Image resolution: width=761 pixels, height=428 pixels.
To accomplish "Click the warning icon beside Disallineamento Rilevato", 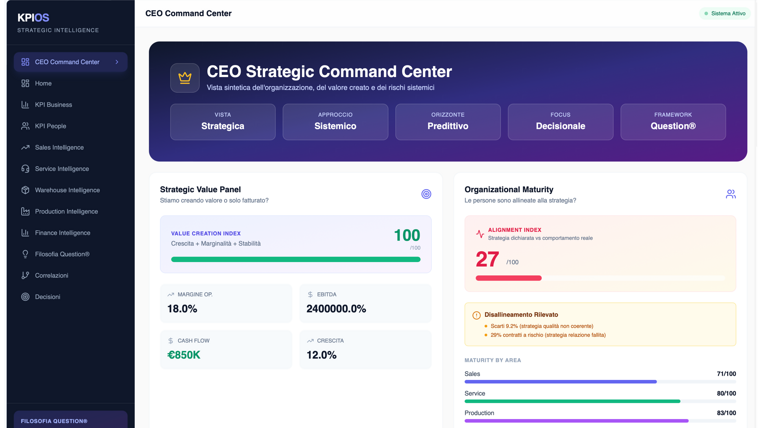I will (x=476, y=315).
